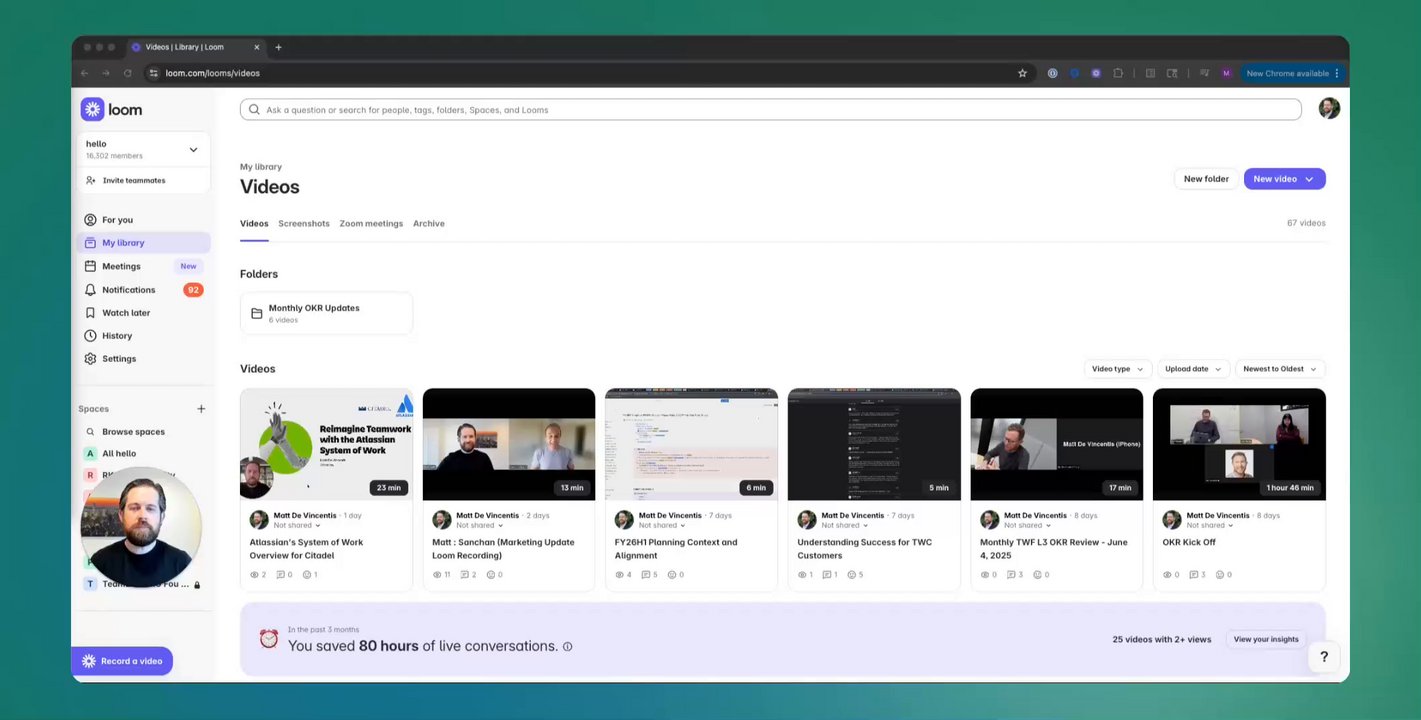Focus the Loom search field
This screenshot has height=720, width=1421.
coord(770,110)
